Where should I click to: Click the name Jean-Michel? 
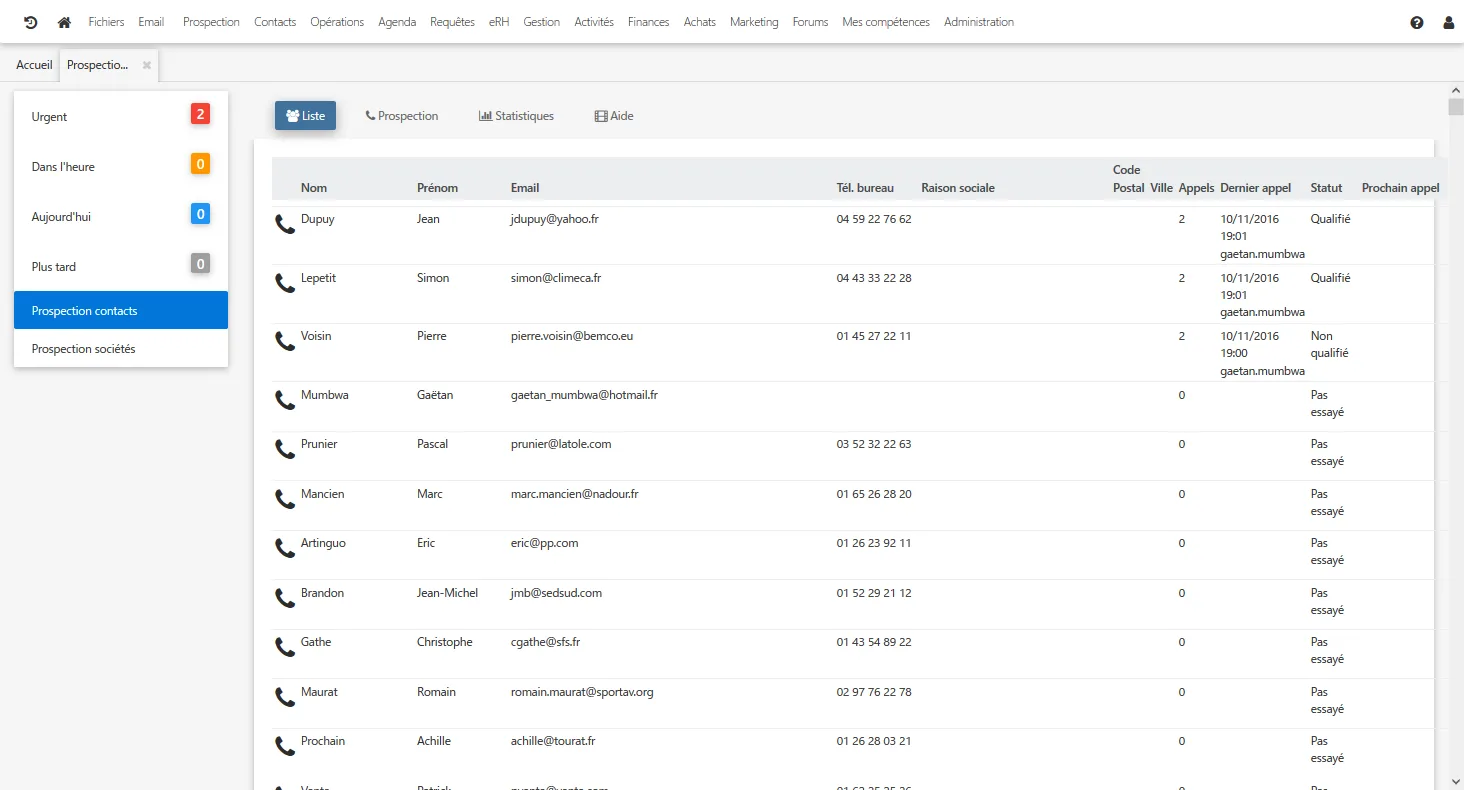447,593
